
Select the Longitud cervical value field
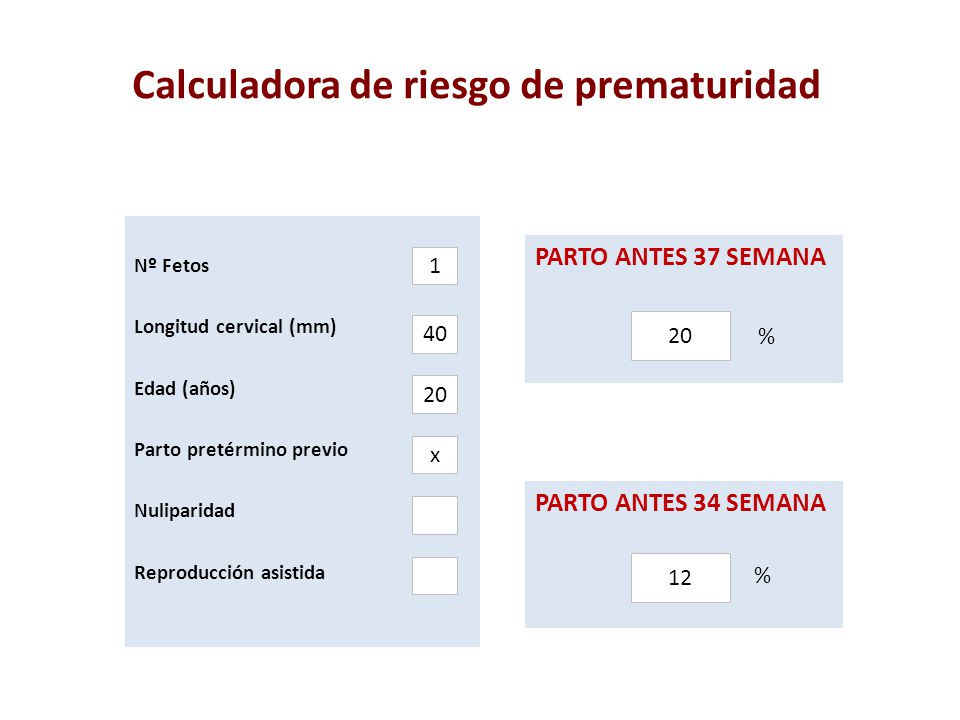click(x=435, y=334)
